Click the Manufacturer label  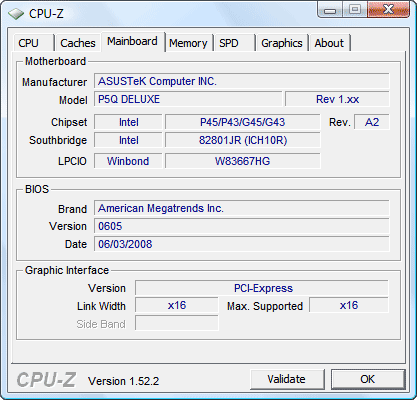point(54,82)
